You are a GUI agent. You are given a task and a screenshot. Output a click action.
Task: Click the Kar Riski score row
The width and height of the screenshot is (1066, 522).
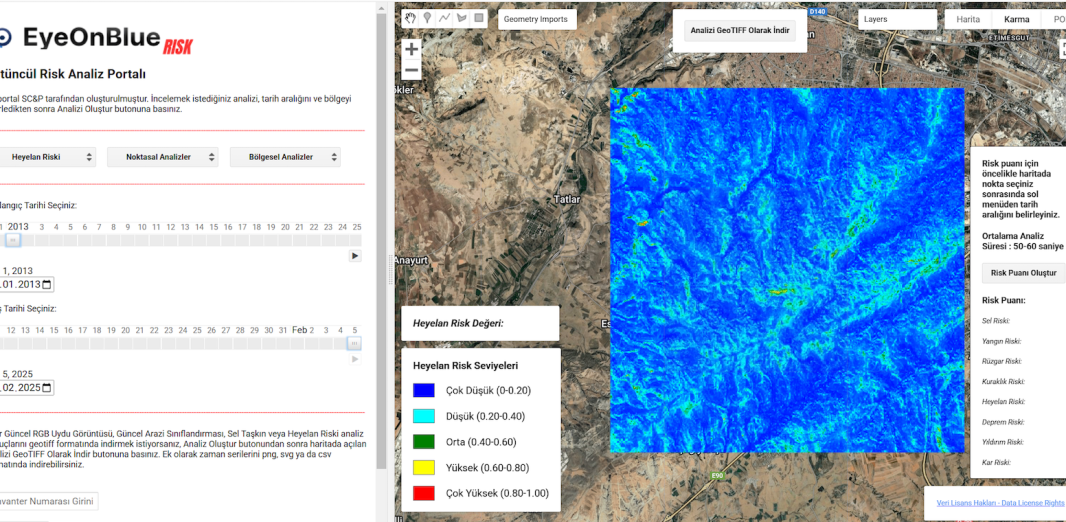(x=997, y=462)
